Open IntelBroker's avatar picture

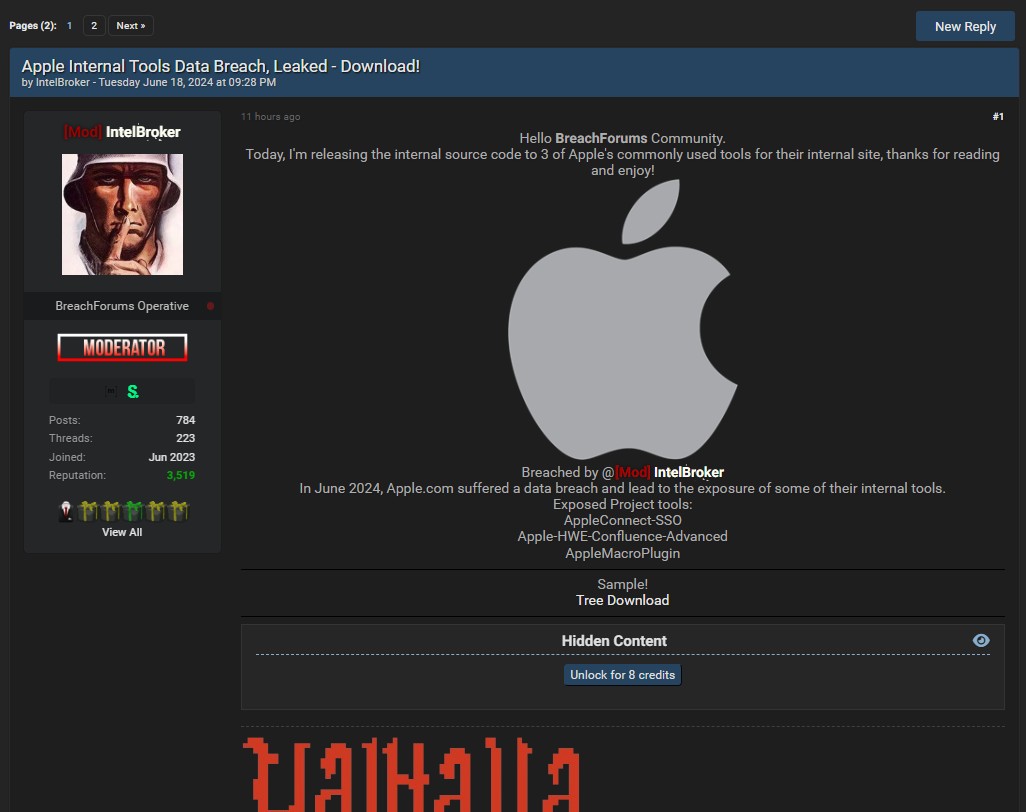(122, 214)
